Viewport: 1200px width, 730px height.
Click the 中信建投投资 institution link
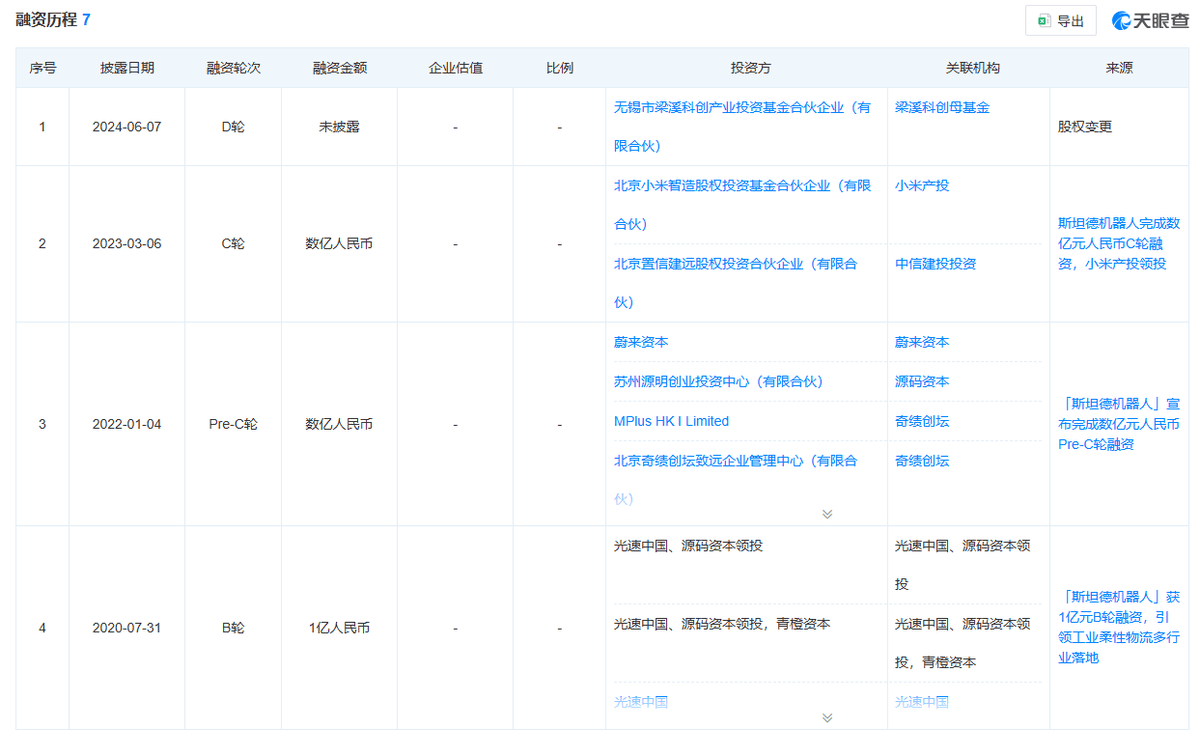[x=935, y=264]
